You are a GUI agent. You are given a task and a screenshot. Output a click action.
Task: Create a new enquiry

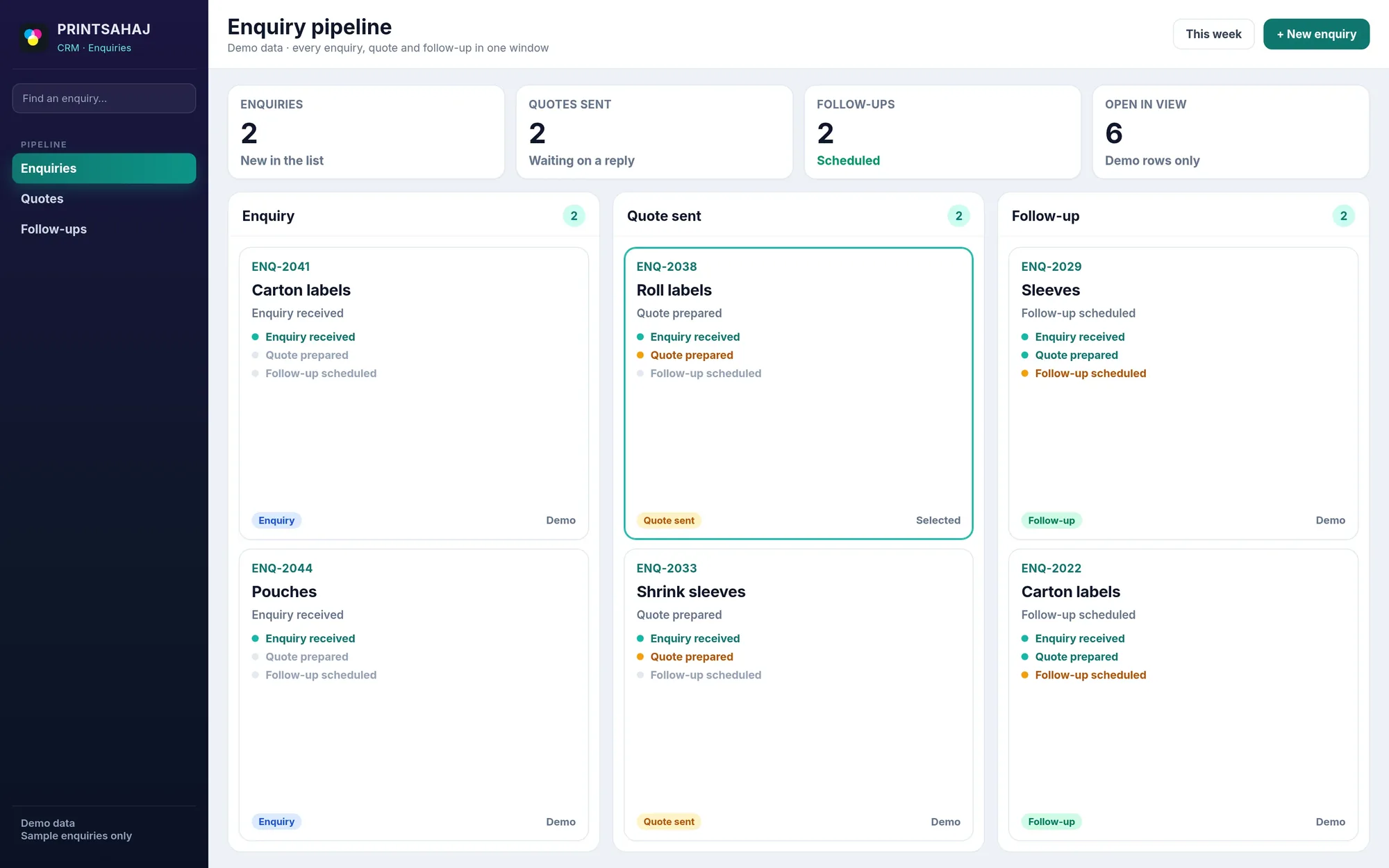click(1316, 34)
